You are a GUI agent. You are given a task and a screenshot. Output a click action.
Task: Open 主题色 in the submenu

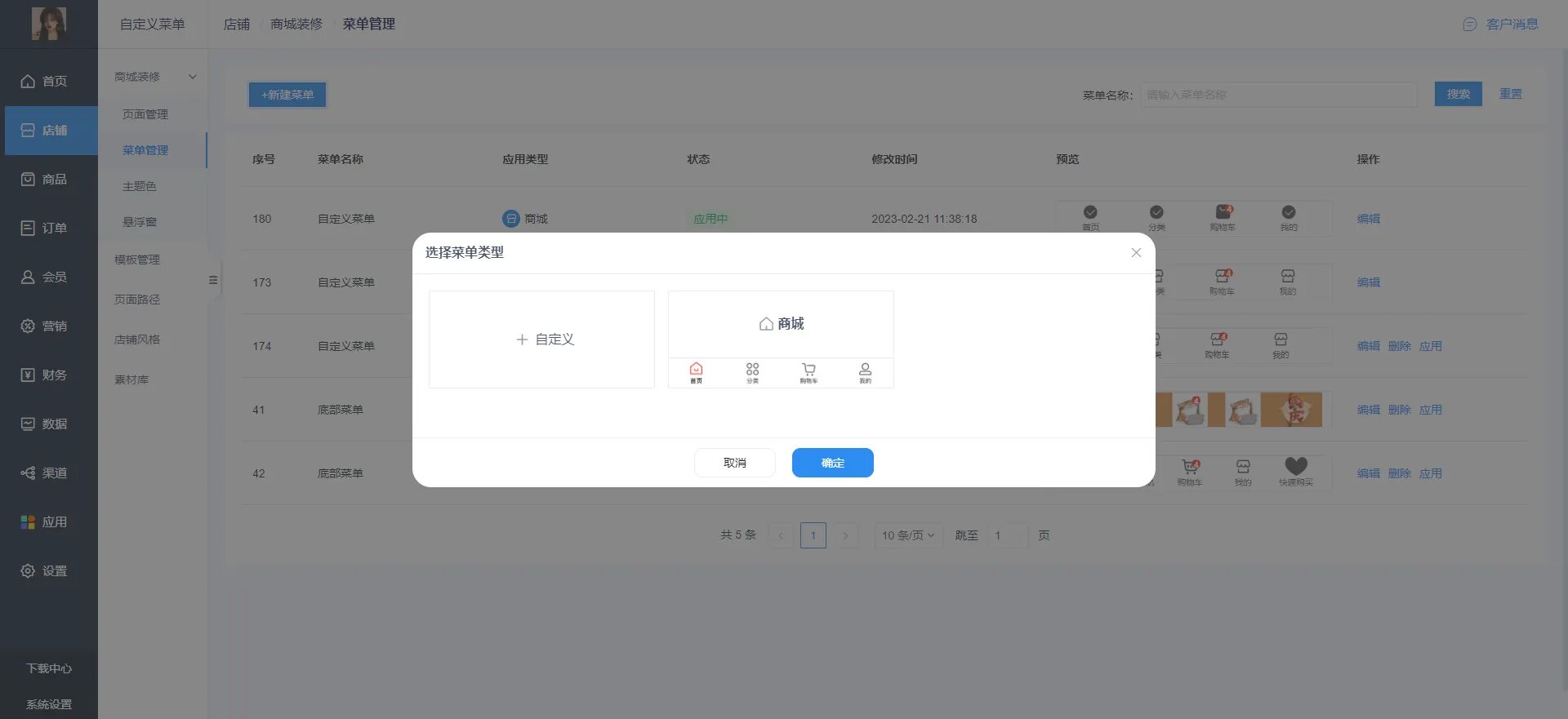(140, 186)
